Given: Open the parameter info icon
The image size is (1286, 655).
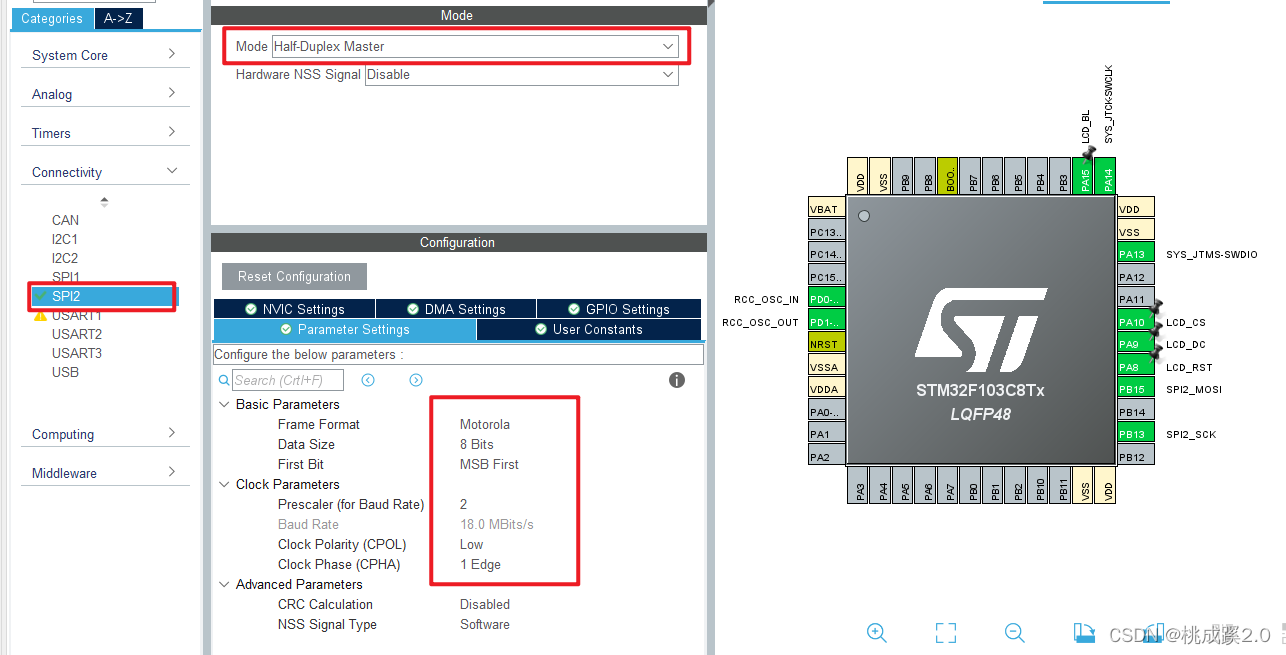Looking at the screenshot, I should pos(677,380).
